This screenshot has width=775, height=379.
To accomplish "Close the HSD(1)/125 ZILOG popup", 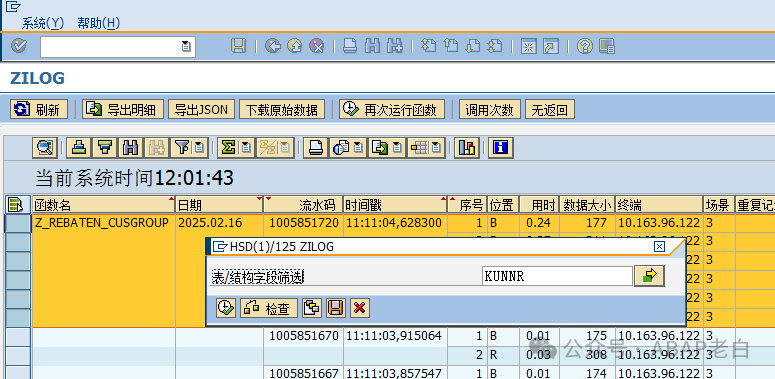I will (659, 247).
